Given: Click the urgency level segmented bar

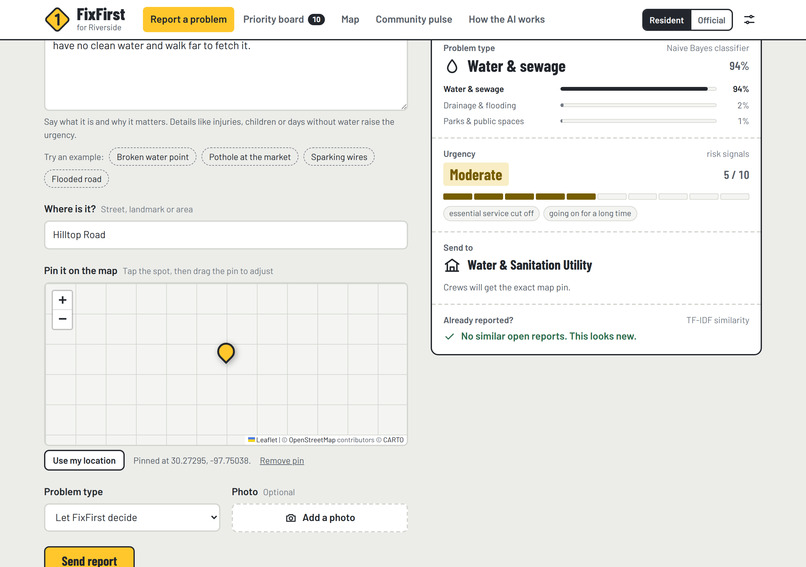Looking at the screenshot, I should coord(596,196).
